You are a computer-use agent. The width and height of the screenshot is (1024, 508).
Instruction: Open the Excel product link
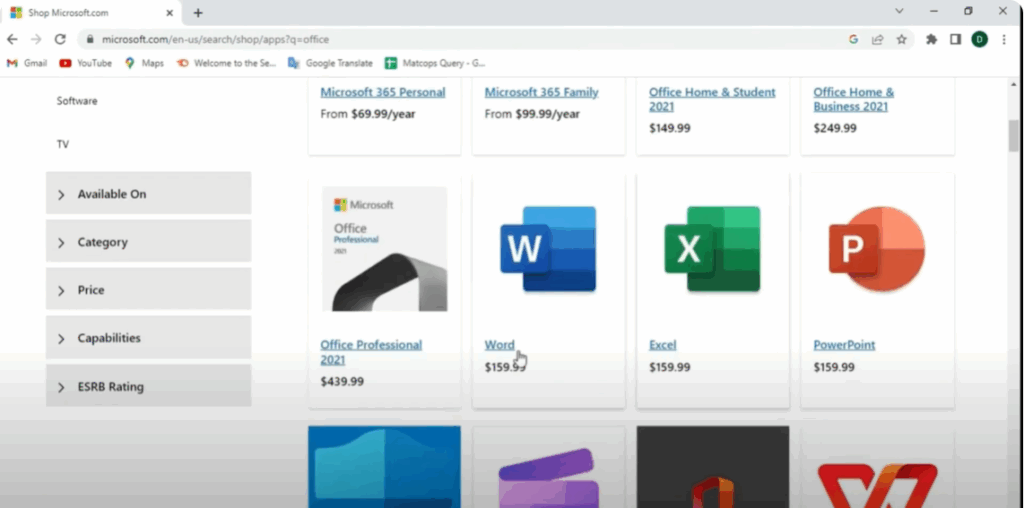point(663,345)
